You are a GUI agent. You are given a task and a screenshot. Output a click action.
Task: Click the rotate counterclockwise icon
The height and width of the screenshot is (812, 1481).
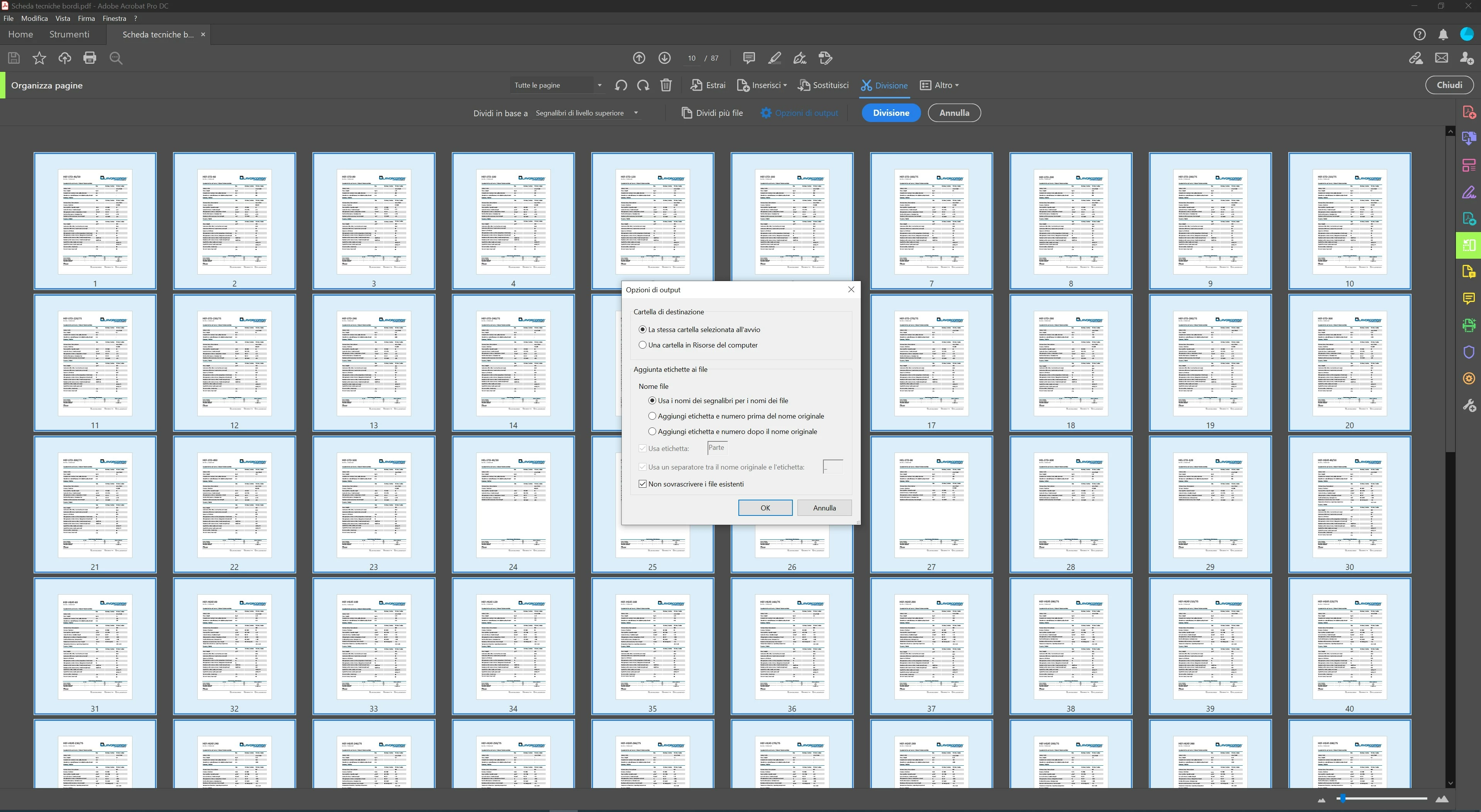[620, 85]
